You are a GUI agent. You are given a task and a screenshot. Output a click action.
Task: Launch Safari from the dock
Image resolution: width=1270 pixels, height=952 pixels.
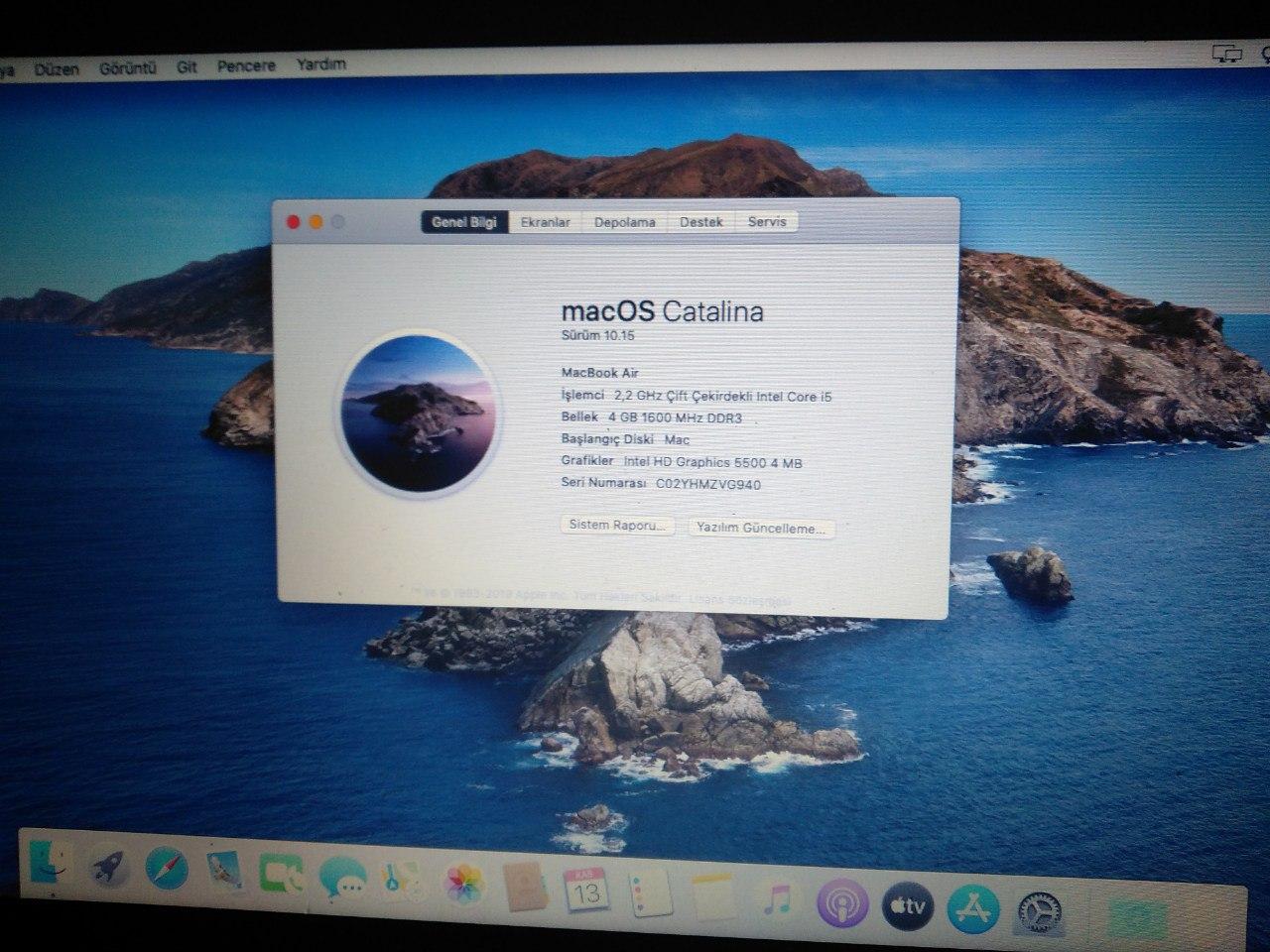tap(166, 869)
